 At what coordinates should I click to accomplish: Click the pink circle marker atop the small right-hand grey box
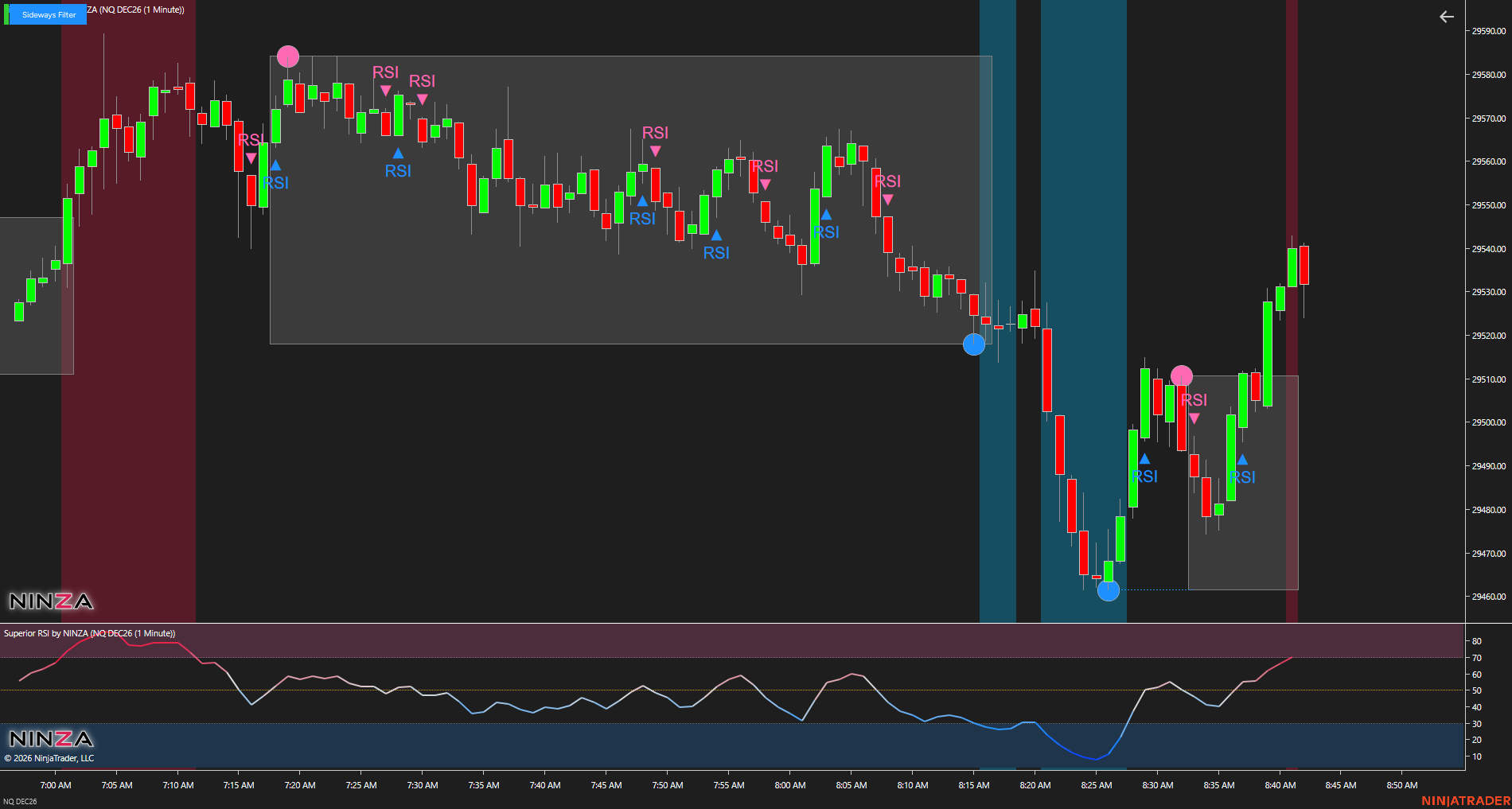click(1182, 376)
